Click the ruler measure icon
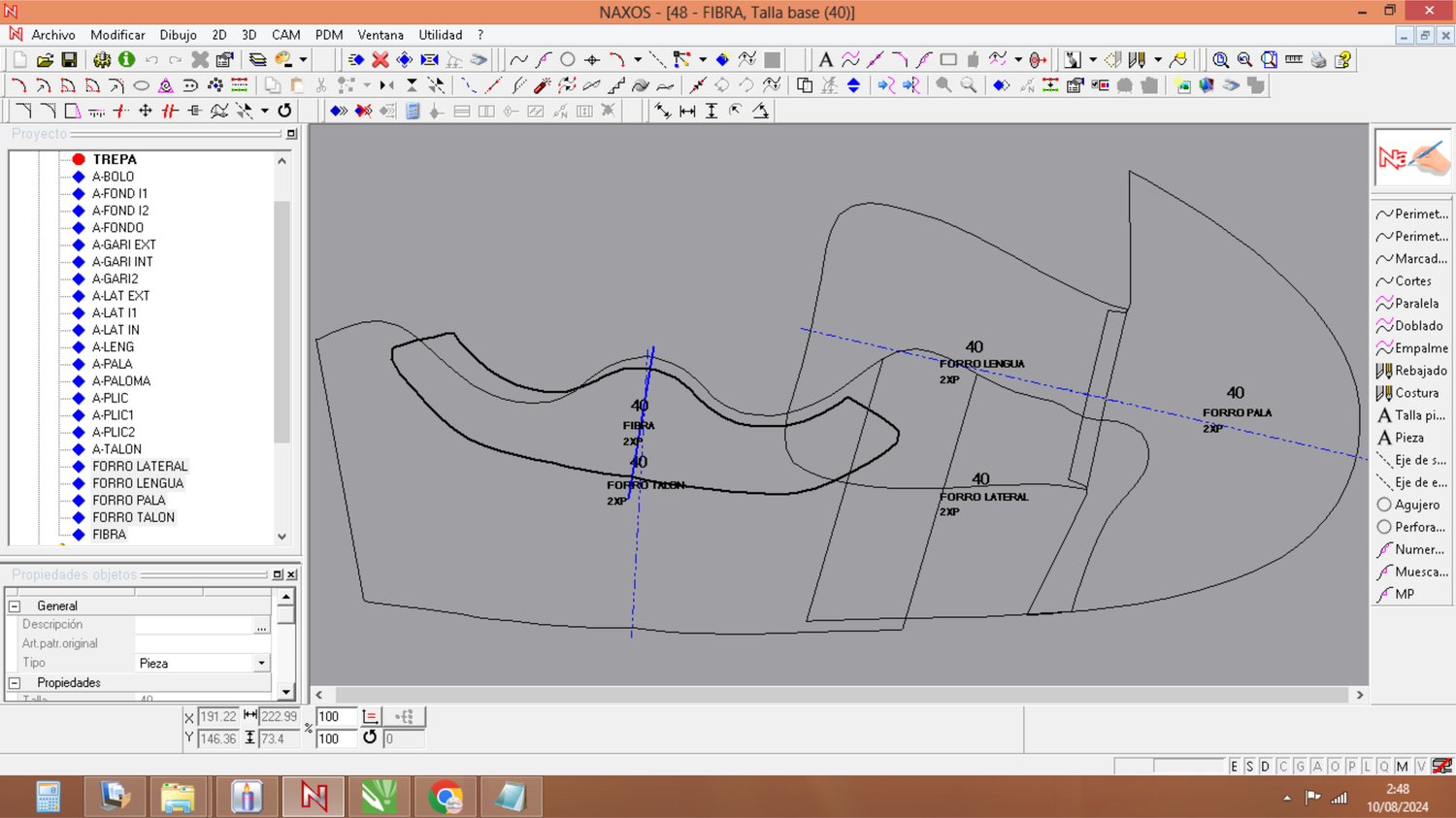This screenshot has height=818, width=1456. [1294, 60]
